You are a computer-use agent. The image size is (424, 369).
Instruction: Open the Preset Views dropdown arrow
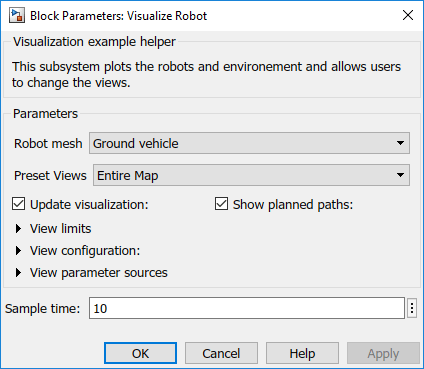pyautogui.click(x=400, y=175)
